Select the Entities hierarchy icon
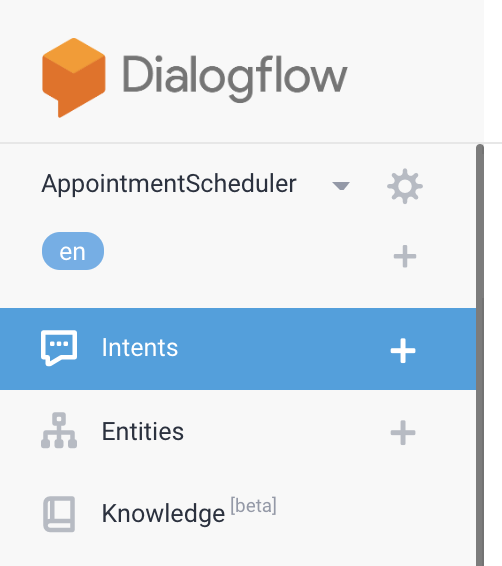502x566 pixels. [x=59, y=431]
